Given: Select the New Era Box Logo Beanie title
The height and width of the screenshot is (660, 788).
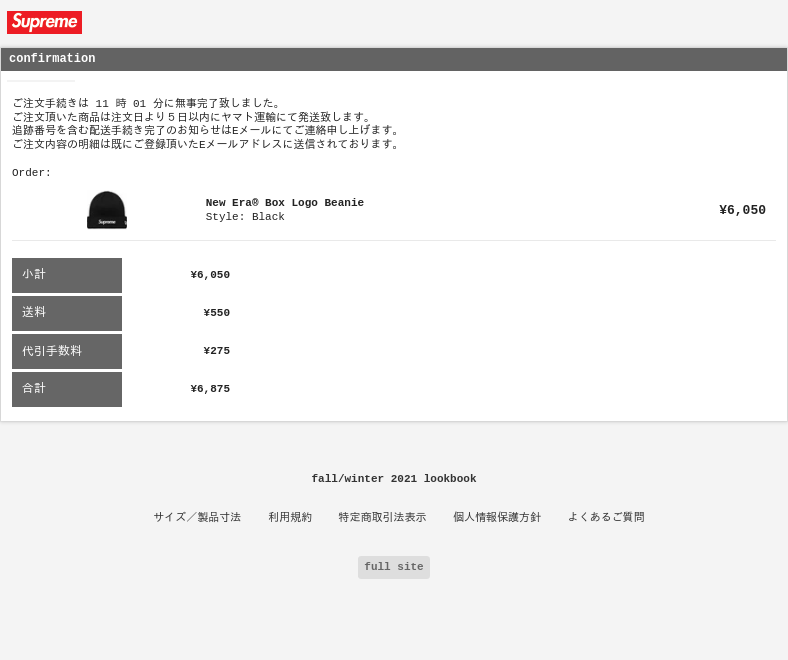Looking at the screenshot, I should coord(284,203).
